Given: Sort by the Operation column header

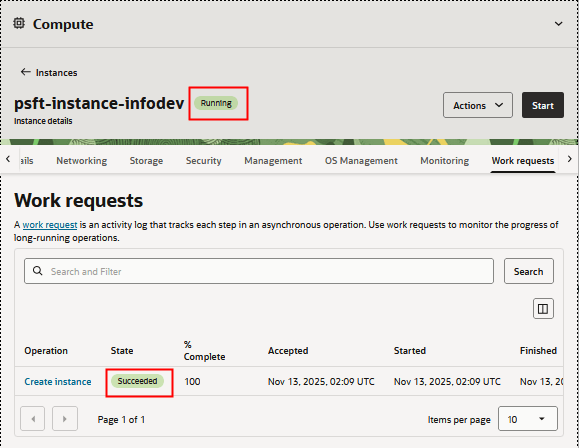Looking at the screenshot, I should click(46, 350).
